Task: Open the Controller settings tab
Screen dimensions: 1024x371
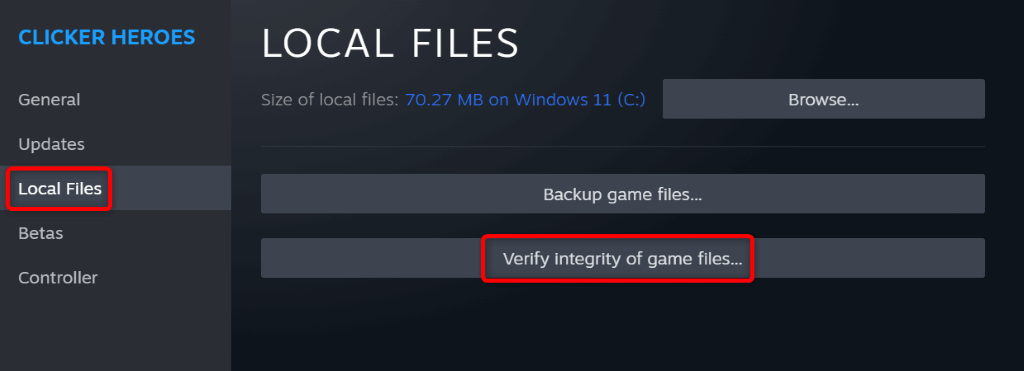Action: pos(57,278)
